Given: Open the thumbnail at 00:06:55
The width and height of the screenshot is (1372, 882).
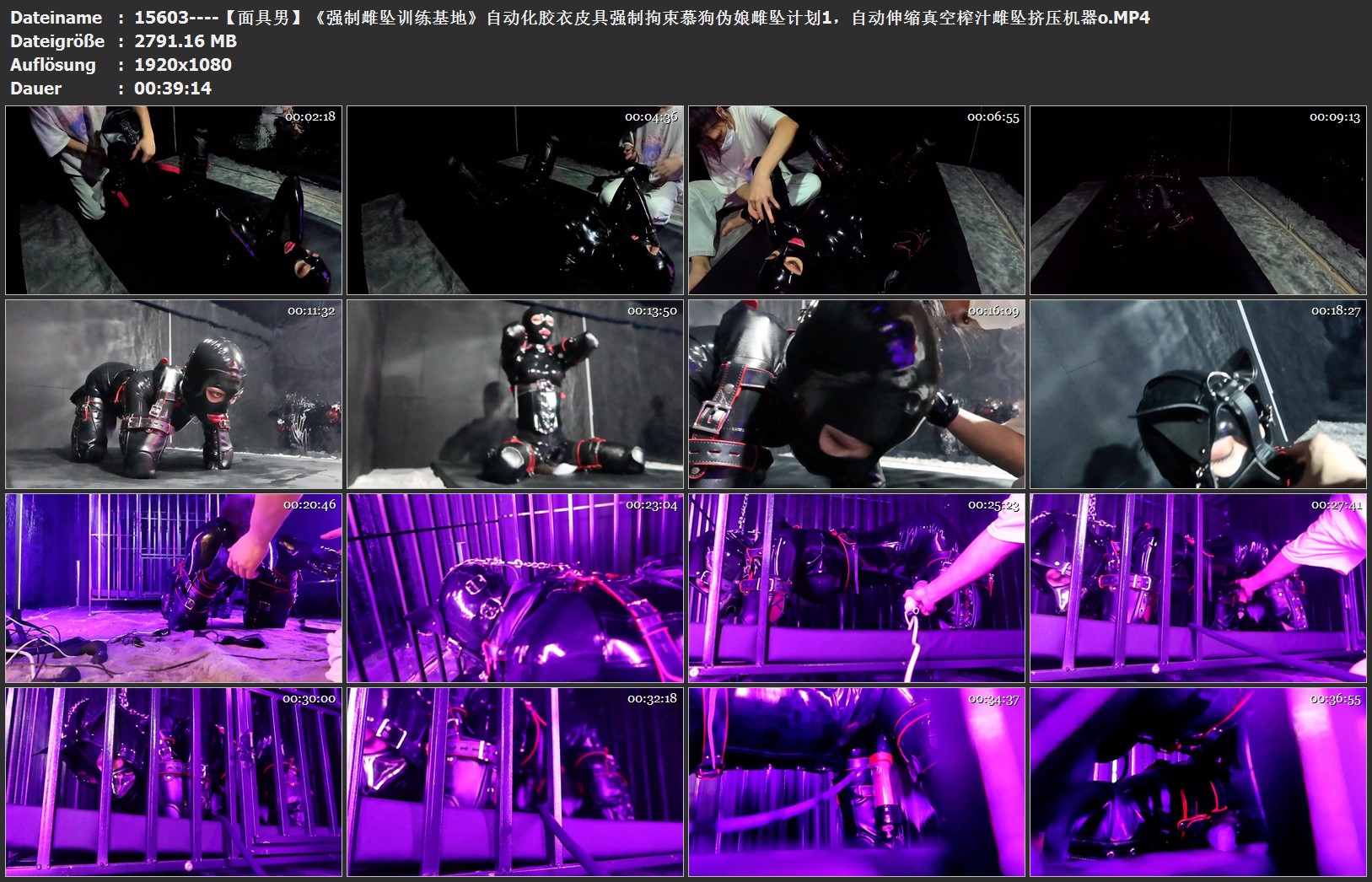Looking at the screenshot, I should pos(857,200).
